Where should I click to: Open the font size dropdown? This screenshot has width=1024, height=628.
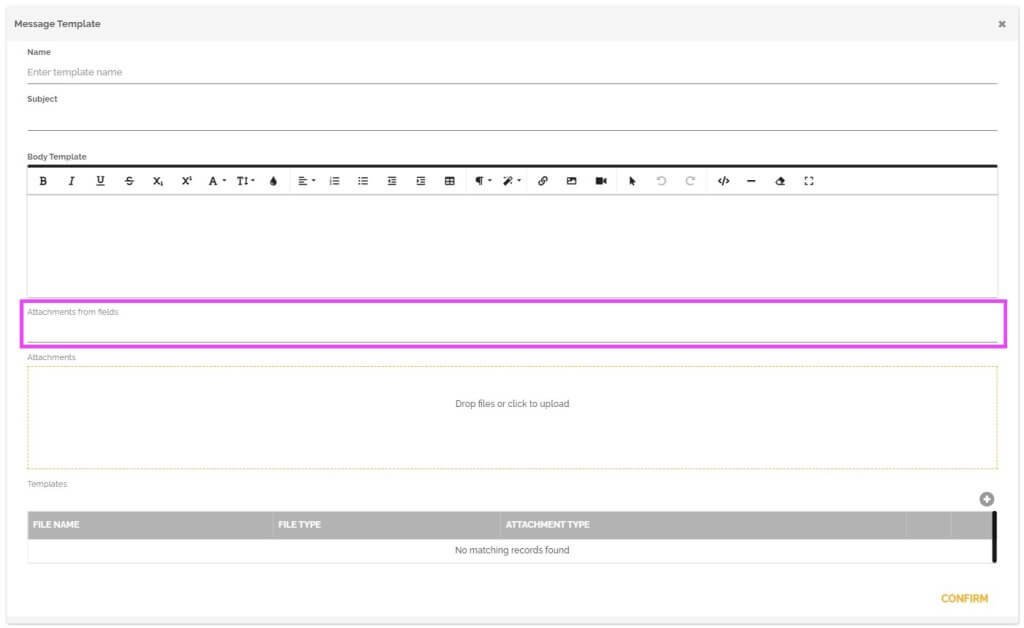[246, 181]
